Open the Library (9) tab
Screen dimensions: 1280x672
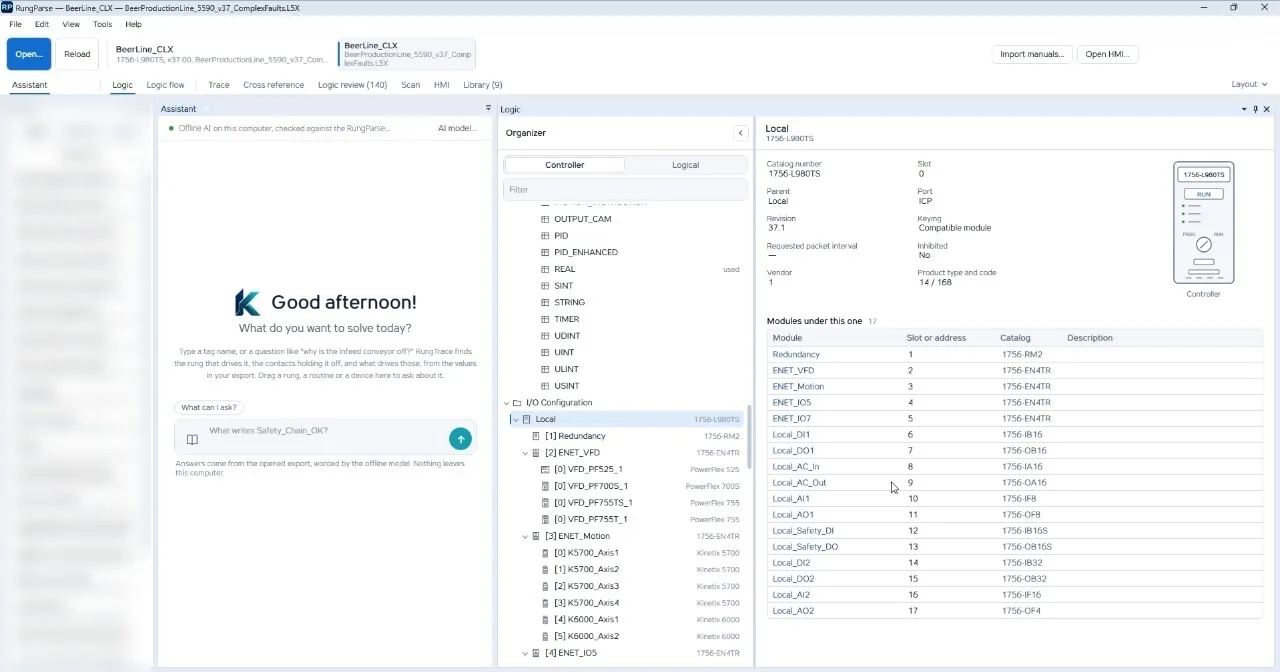pyautogui.click(x=483, y=85)
